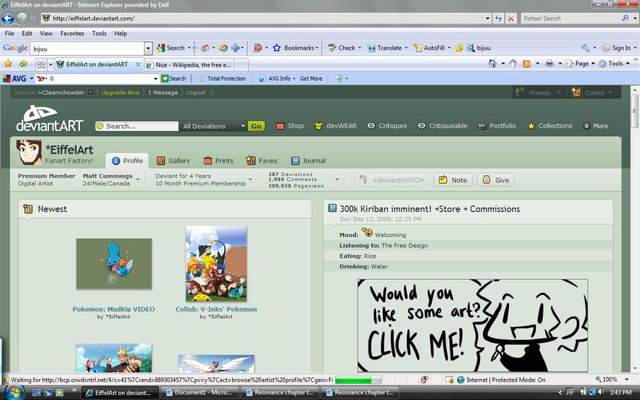
Task: Switch to the Journal tab
Action: tap(309, 160)
